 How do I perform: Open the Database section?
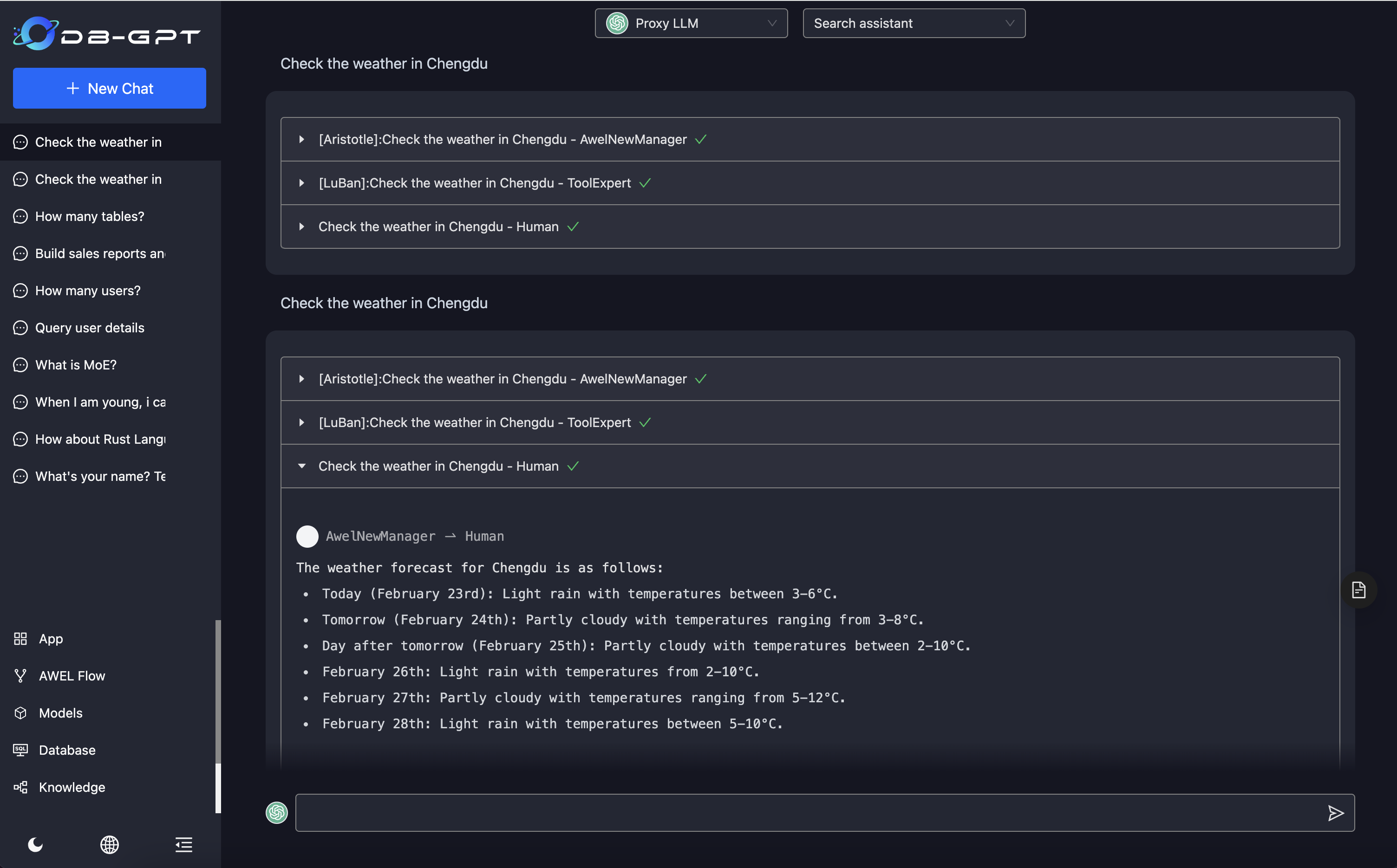click(66, 750)
